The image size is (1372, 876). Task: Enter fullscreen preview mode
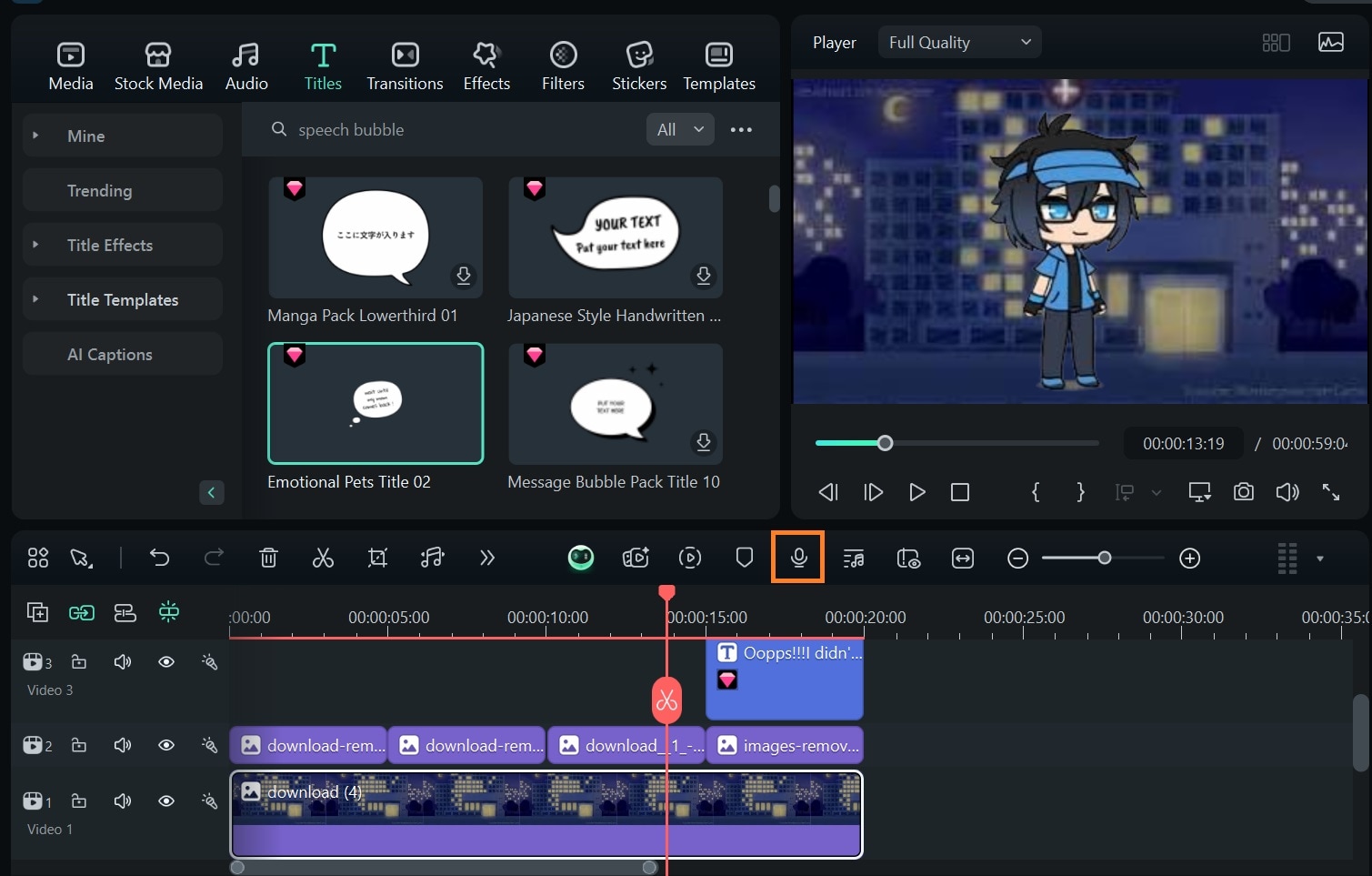pyautogui.click(x=1331, y=492)
